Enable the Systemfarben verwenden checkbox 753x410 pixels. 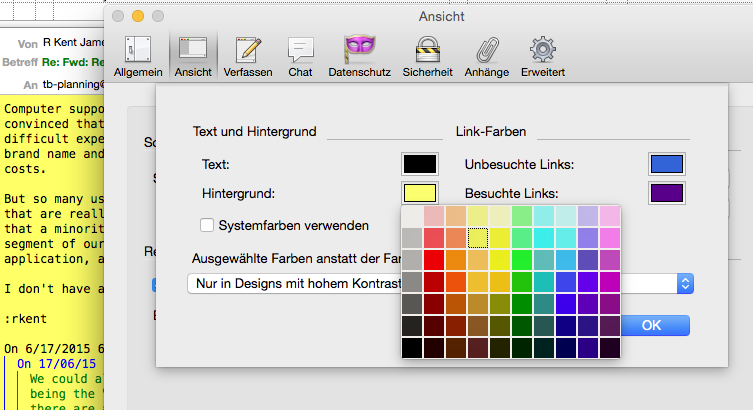(x=208, y=225)
